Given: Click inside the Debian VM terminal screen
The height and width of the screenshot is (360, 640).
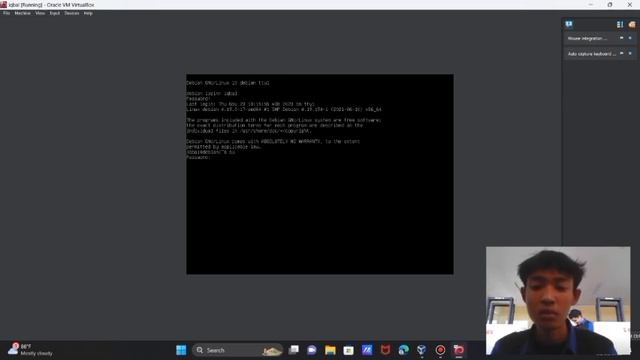Looking at the screenshot, I should point(320,174).
